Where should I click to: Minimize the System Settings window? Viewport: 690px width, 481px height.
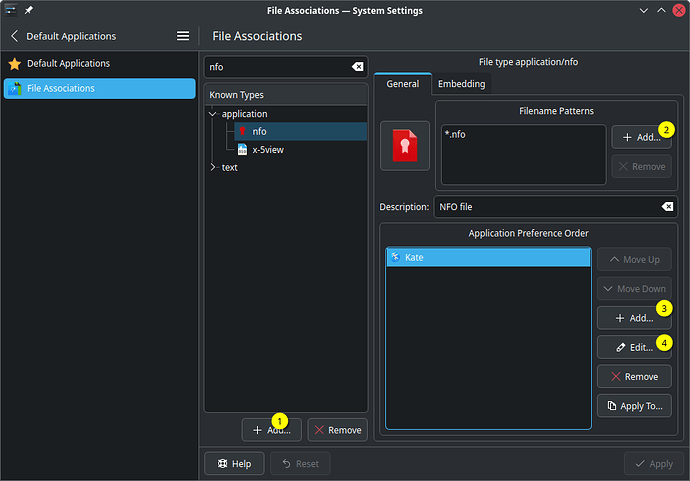coord(644,11)
